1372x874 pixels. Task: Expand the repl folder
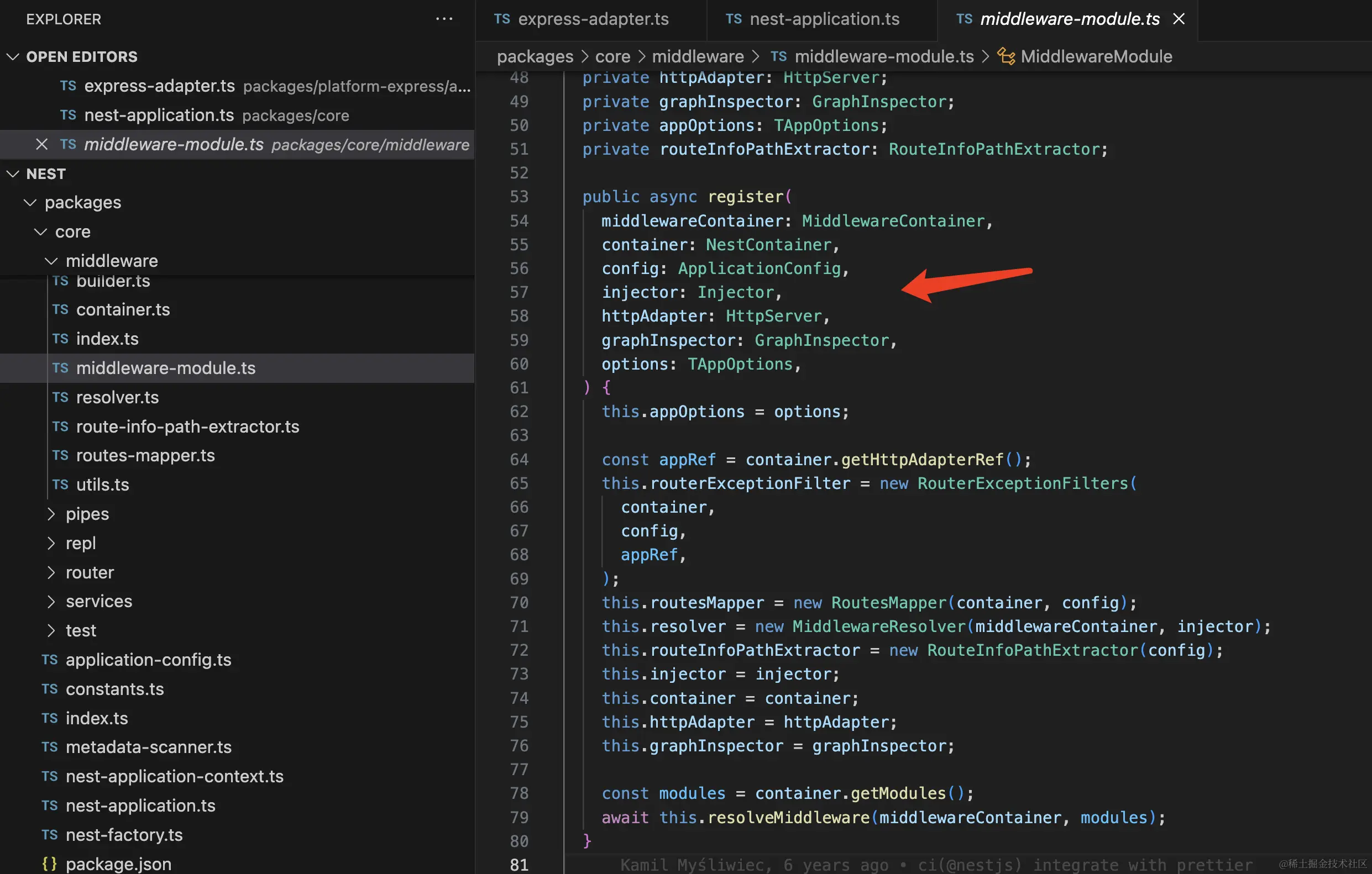tap(237, 543)
